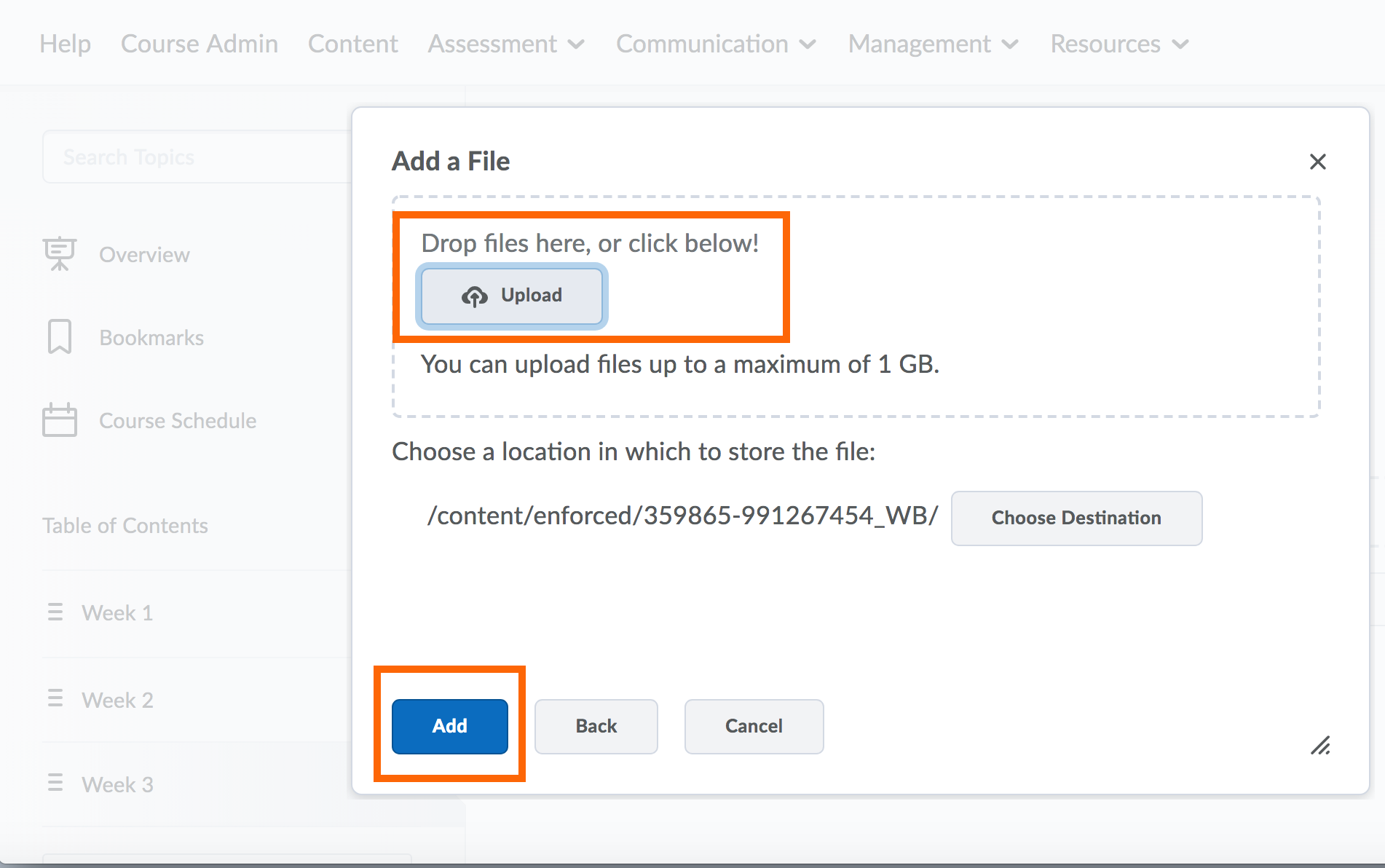1385x868 pixels.
Task: Open the Course Admin menu item
Action: point(200,44)
